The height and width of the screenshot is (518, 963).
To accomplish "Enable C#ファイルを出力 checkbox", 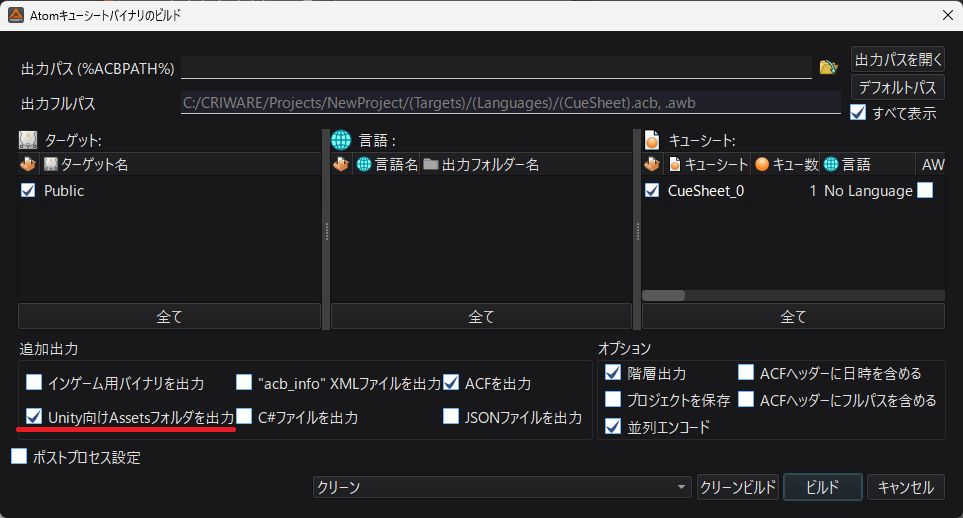I will (244, 417).
